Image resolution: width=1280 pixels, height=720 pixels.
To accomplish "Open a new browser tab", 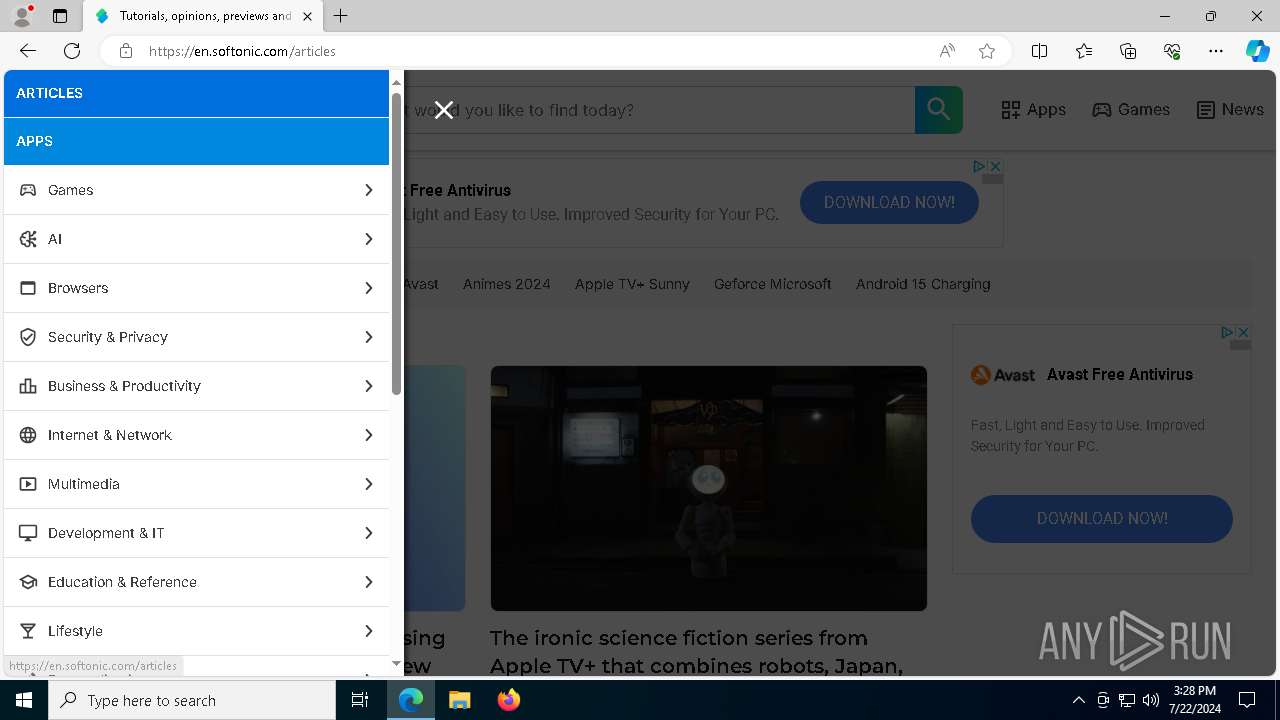I will (341, 16).
